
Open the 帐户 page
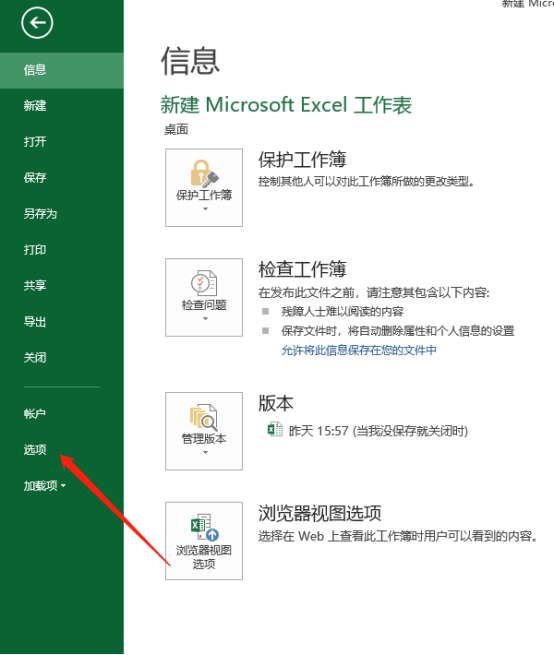coord(35,414)
